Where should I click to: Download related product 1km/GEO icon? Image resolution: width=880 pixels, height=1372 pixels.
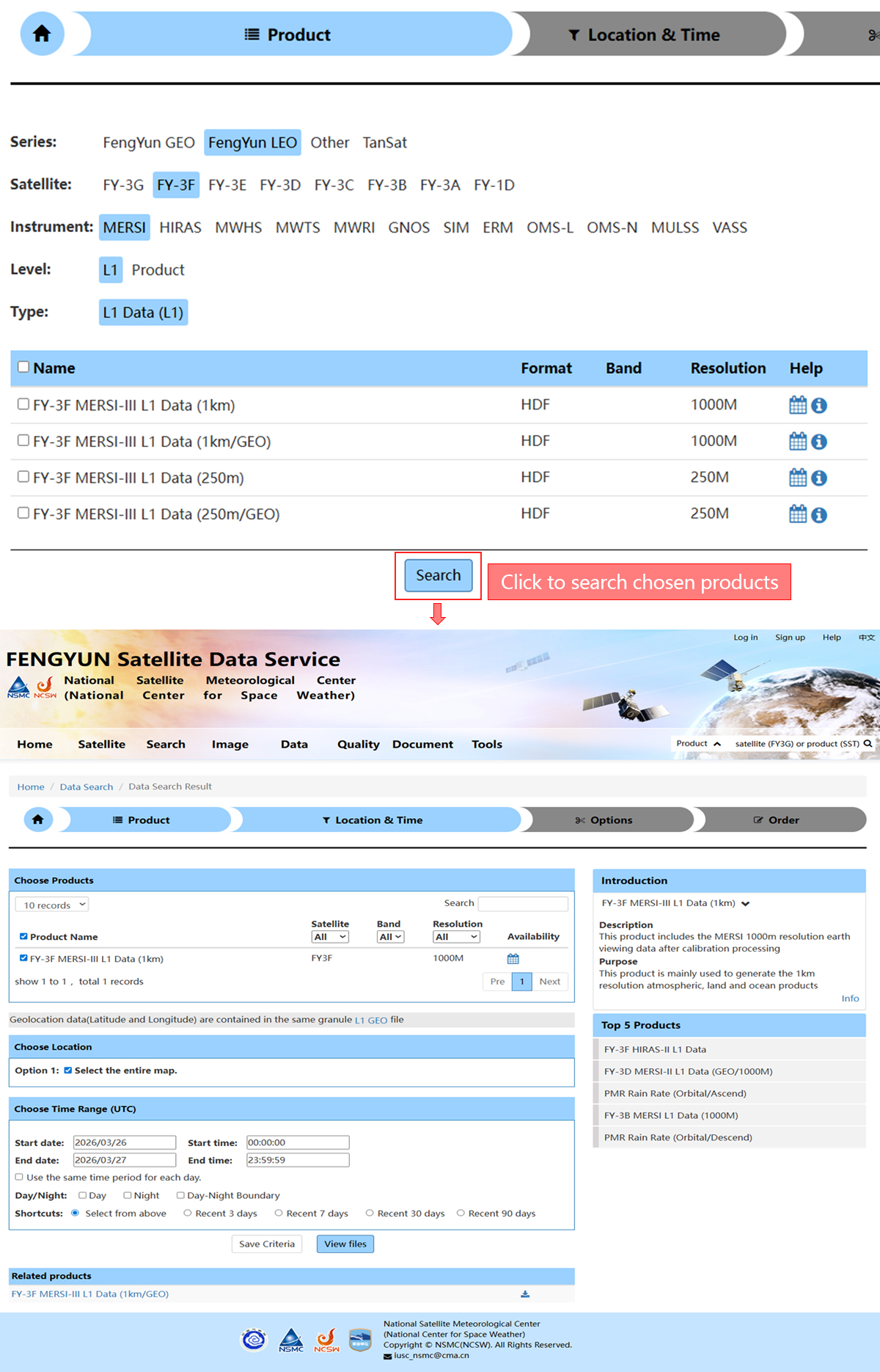[x=525, y=1294]
